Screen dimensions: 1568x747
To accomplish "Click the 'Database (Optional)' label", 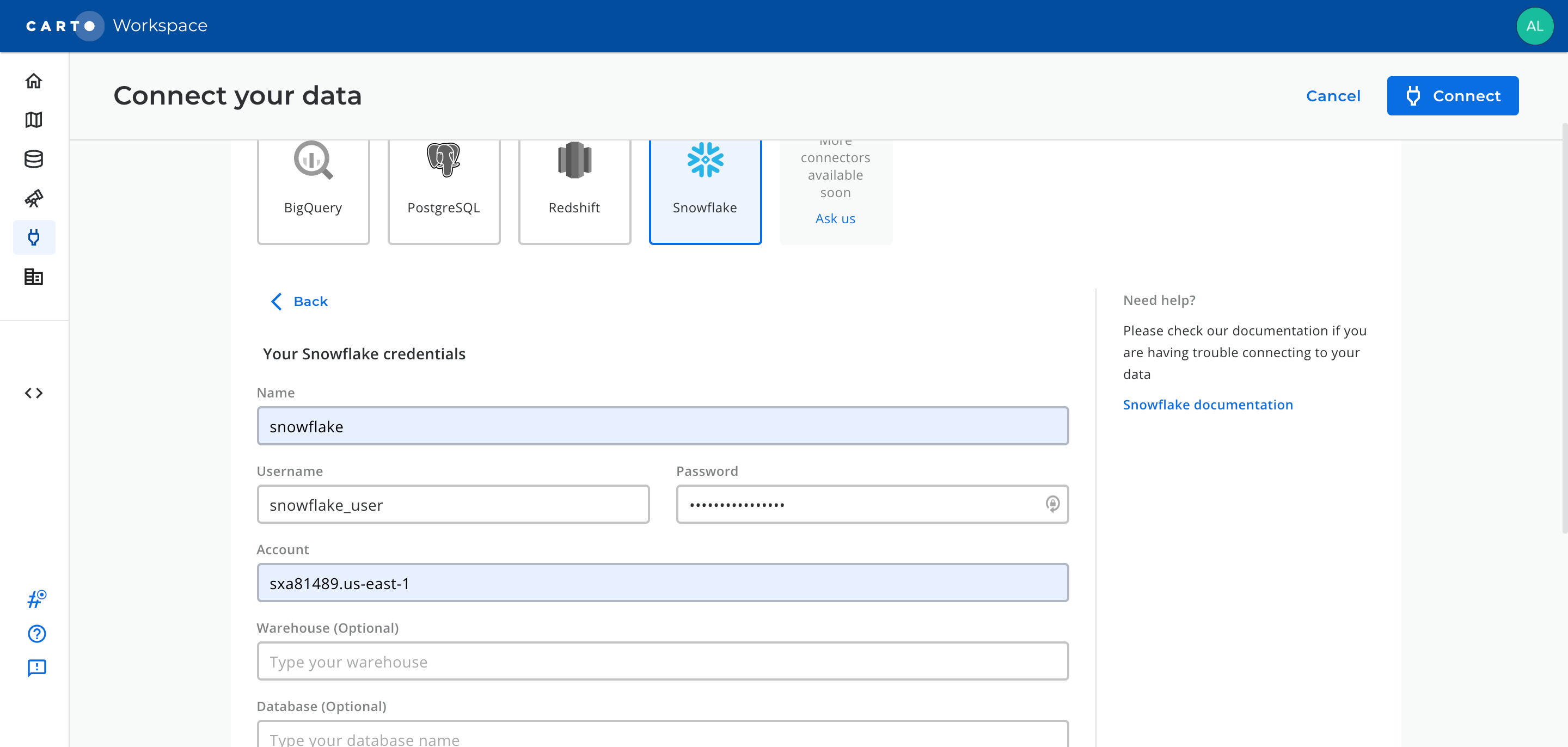I will coord(321,706).
